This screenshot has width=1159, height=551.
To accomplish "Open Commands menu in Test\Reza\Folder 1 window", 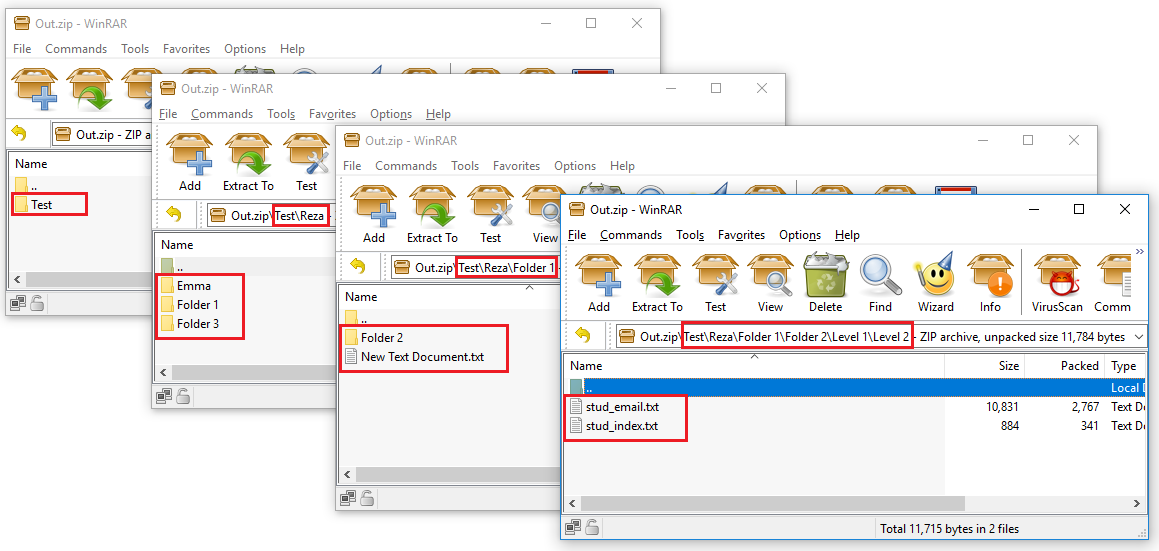I will point(406,166).
